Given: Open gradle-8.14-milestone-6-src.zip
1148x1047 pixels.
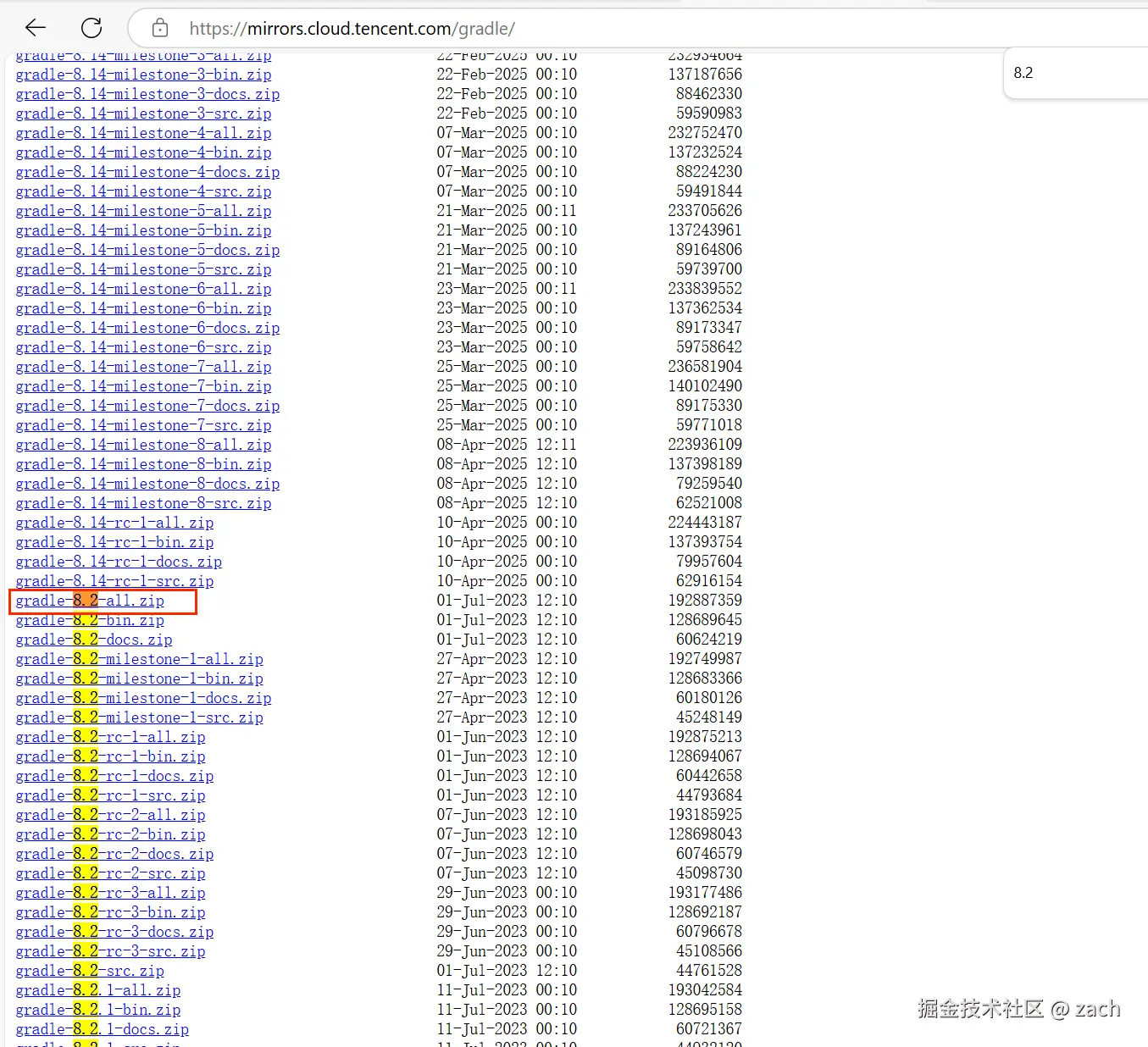Looking at the screenshot, I should (x=144, y=347).
